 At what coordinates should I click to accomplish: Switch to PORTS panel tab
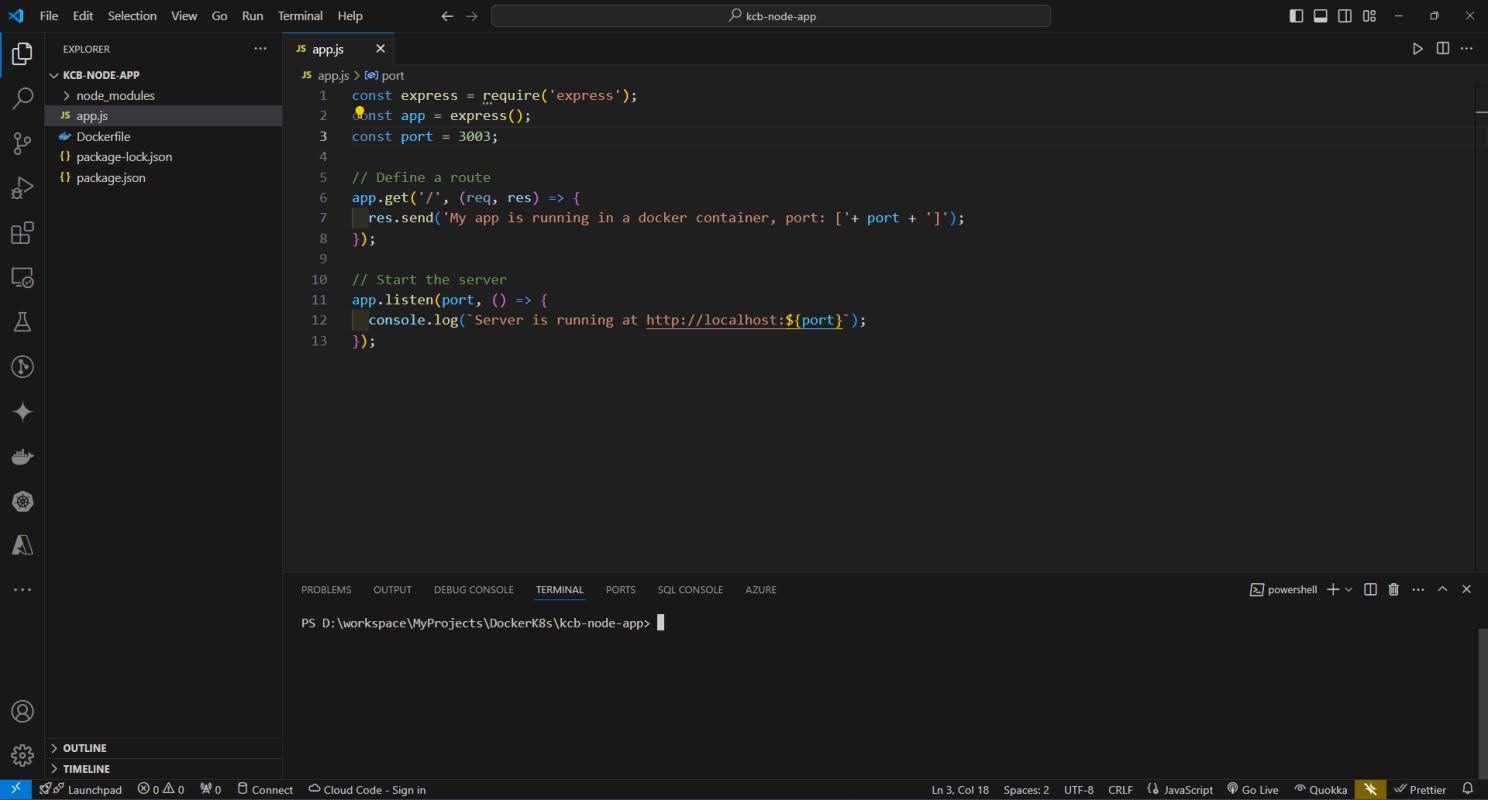pyautogui.click(x=620, y=590)
